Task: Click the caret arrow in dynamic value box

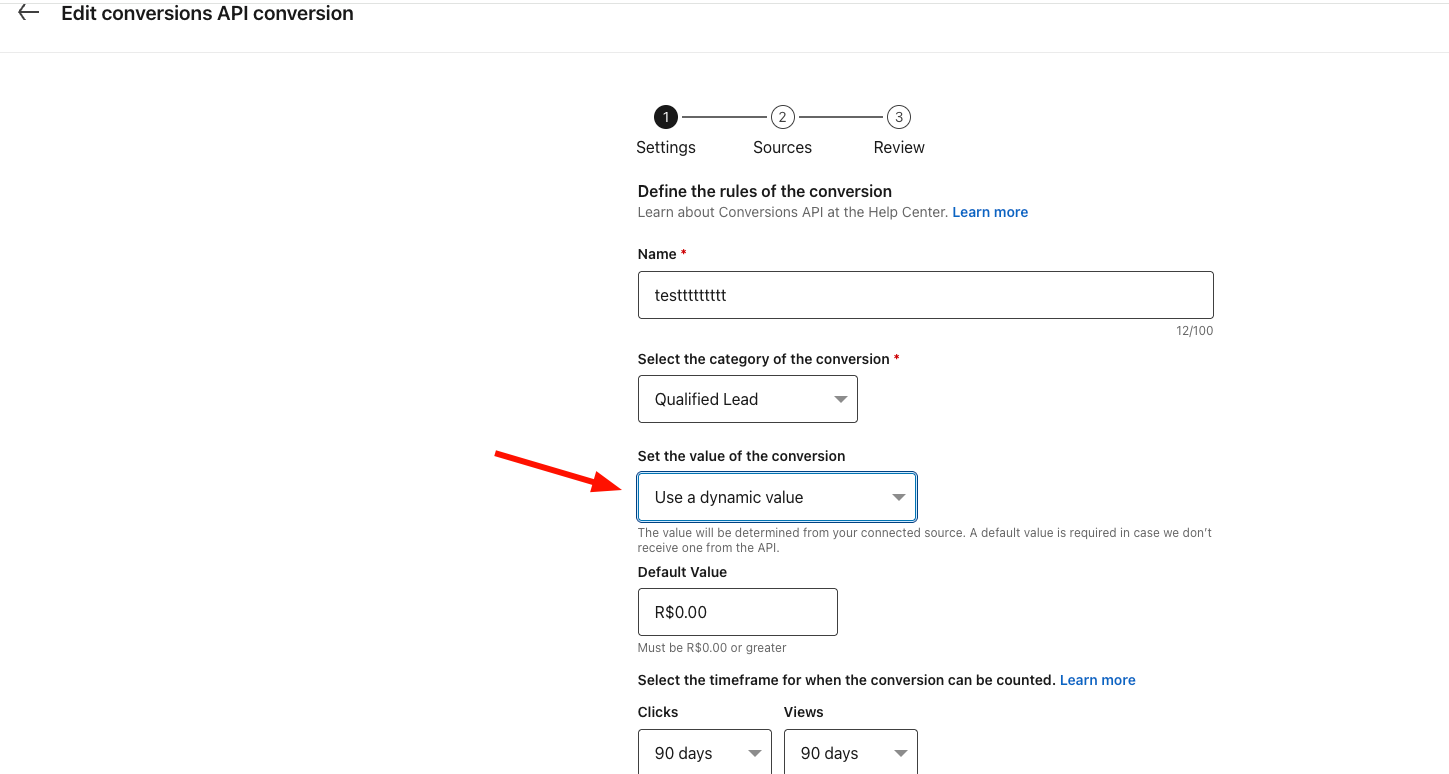Action: tap(898, 498)
